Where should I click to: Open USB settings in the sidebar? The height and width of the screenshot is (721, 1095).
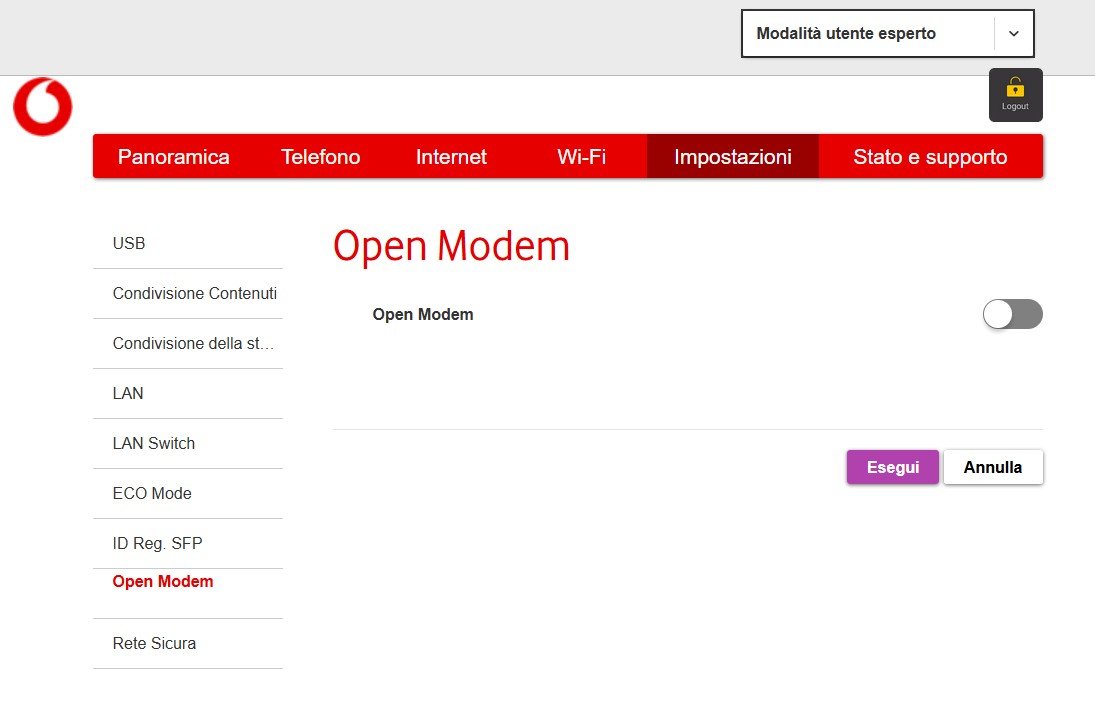click(x=188, y=243)
